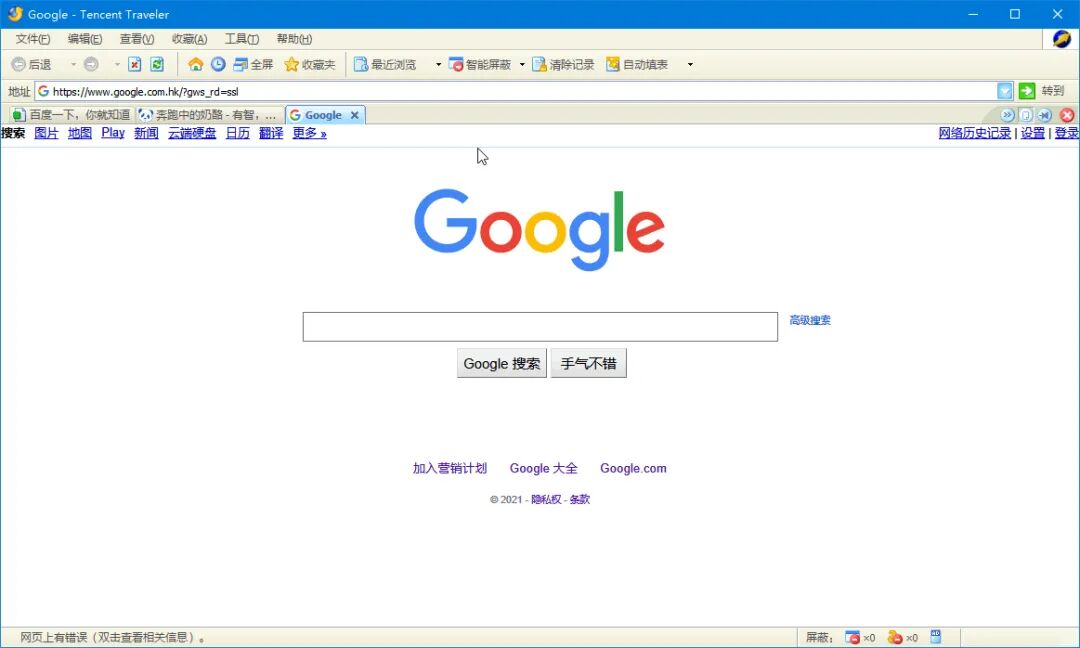The height and width of the screenshot is (648, 1080).
Task: Close the Google tab with X
Action: click(354, 115)
